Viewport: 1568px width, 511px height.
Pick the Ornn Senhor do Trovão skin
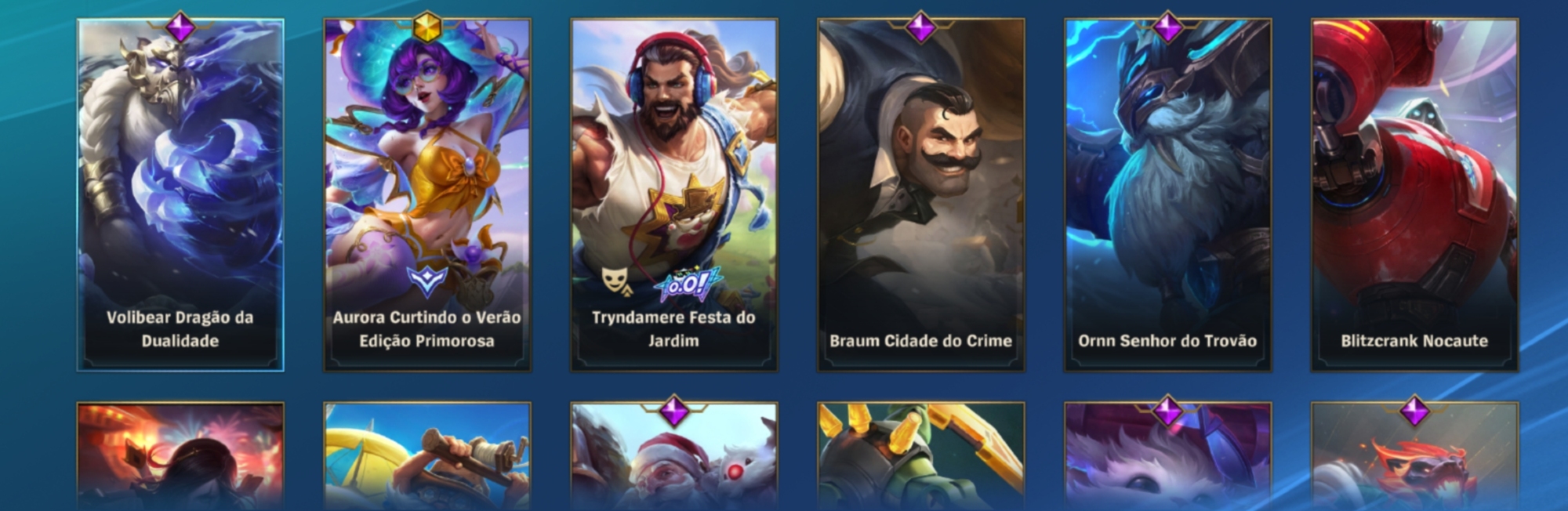pos(1167,194)
